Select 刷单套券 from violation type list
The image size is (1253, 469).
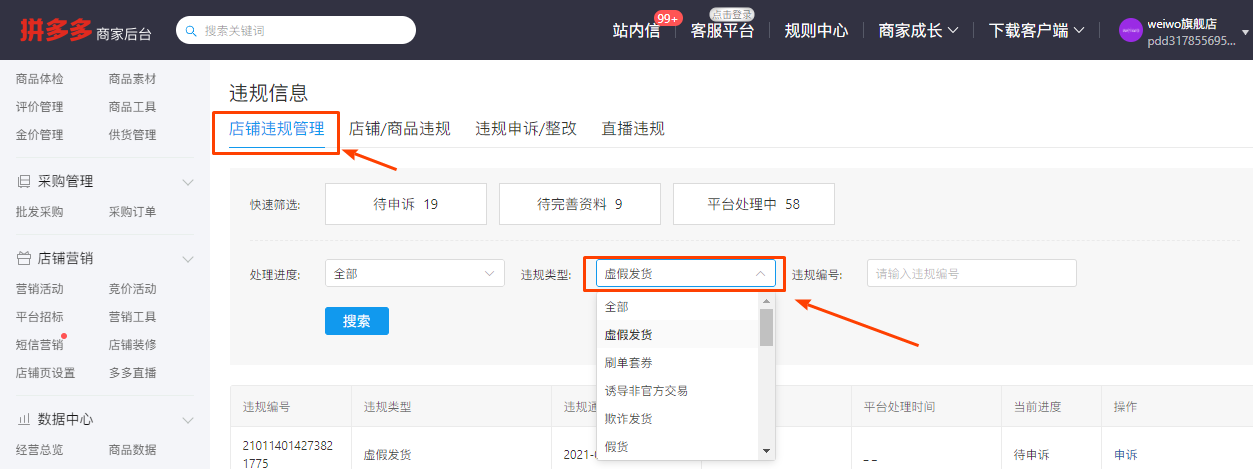[628, 362]
